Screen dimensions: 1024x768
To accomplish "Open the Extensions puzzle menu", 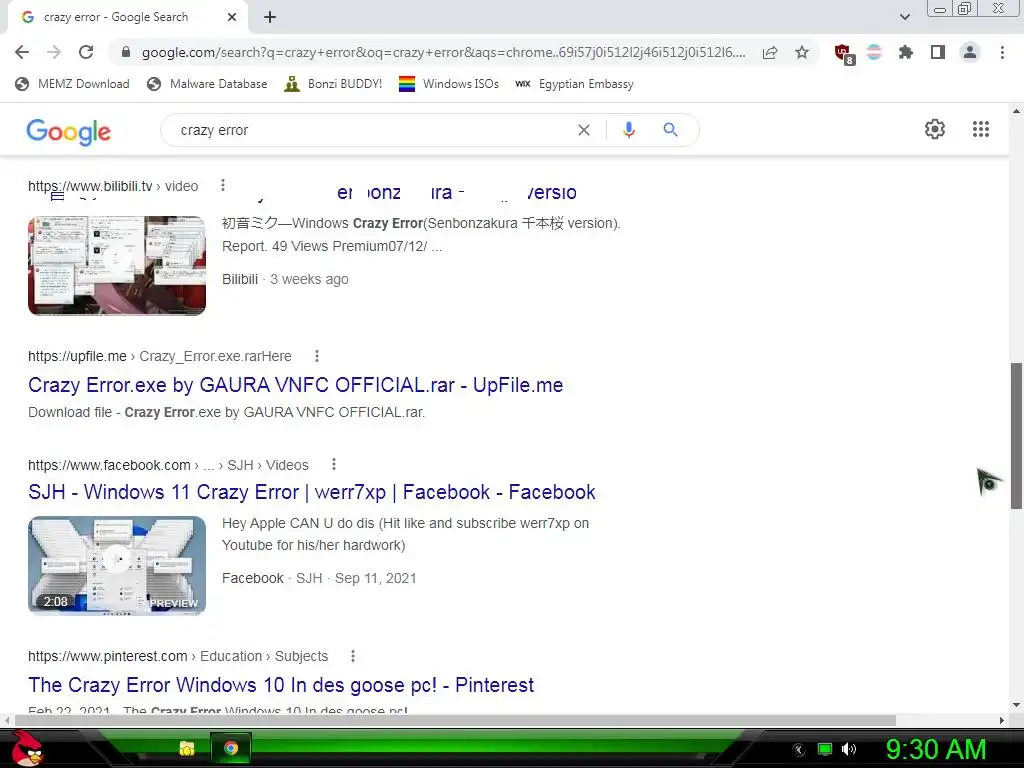I will pos(906,52).
